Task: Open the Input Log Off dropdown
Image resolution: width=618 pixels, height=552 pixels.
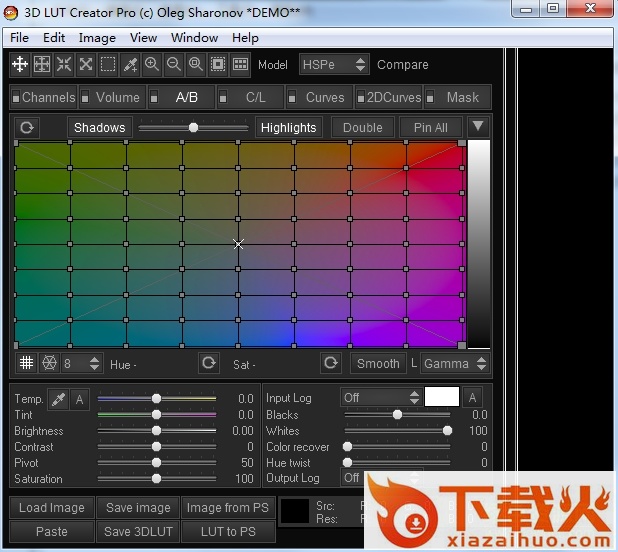Action: tap(380, 398)
